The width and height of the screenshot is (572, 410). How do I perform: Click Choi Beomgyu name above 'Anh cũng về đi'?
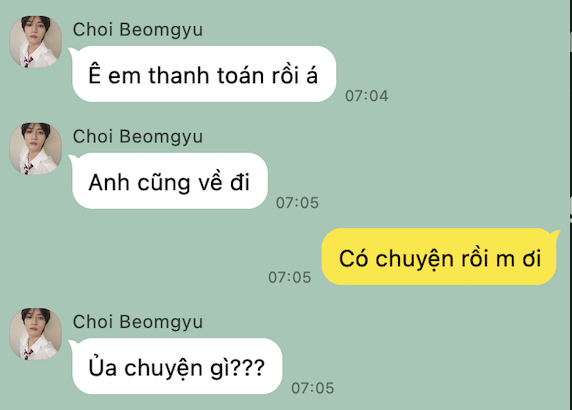coord(138,136)
